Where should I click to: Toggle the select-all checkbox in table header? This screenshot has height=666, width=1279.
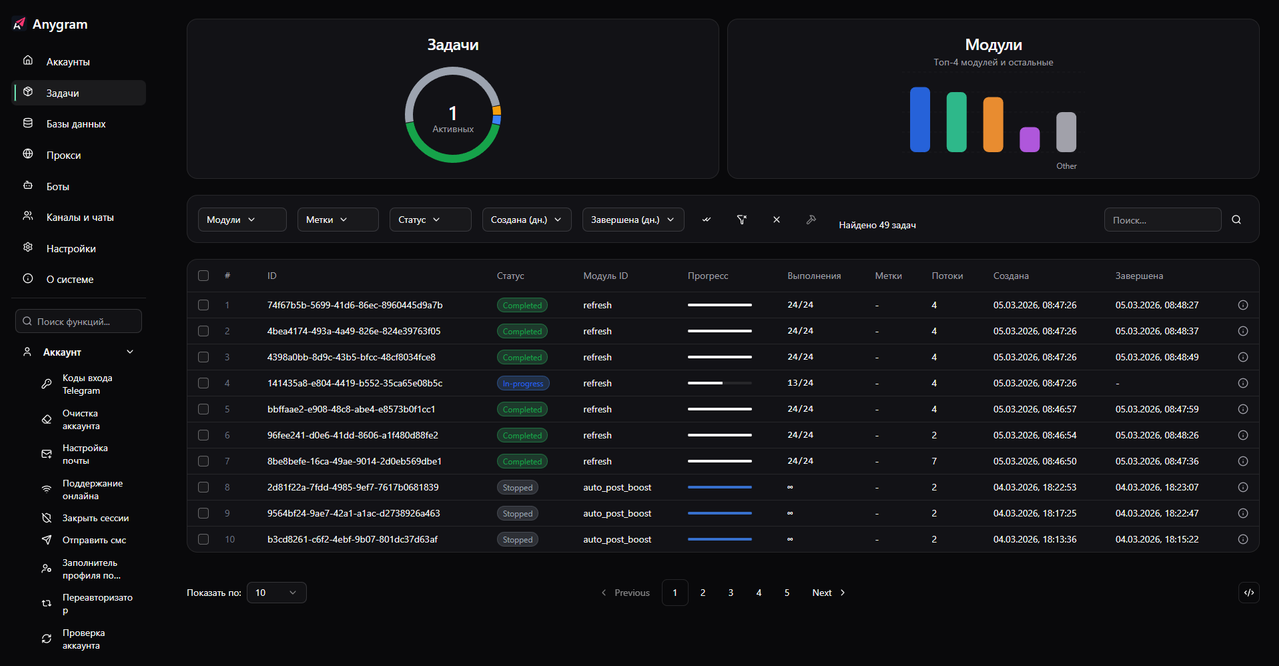204,276
